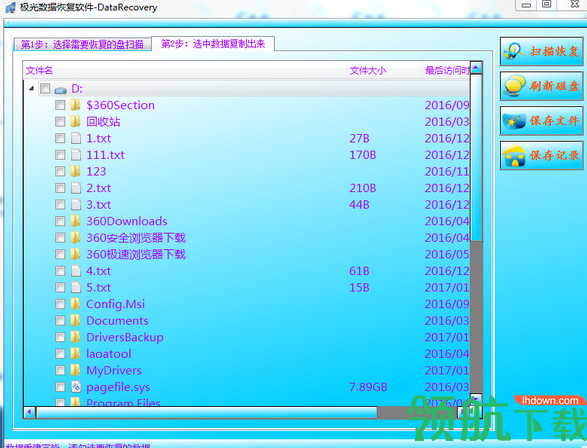Click the D: drive icon
The width and height of the screenshot is (587, 448).
[x=61, y=90]
